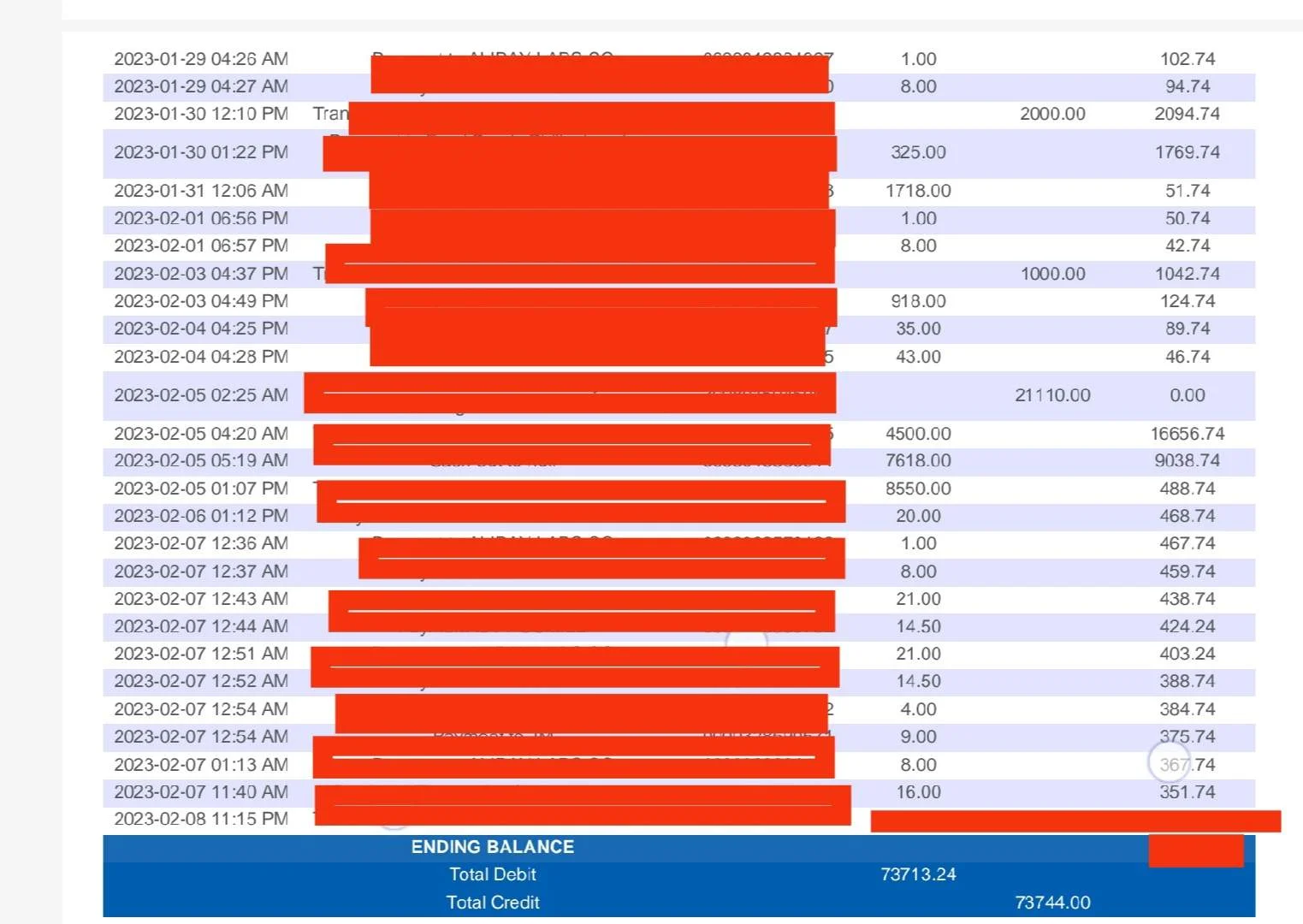Select the balance value 94.74
1303x924 pixels.
coord(1188,86)
